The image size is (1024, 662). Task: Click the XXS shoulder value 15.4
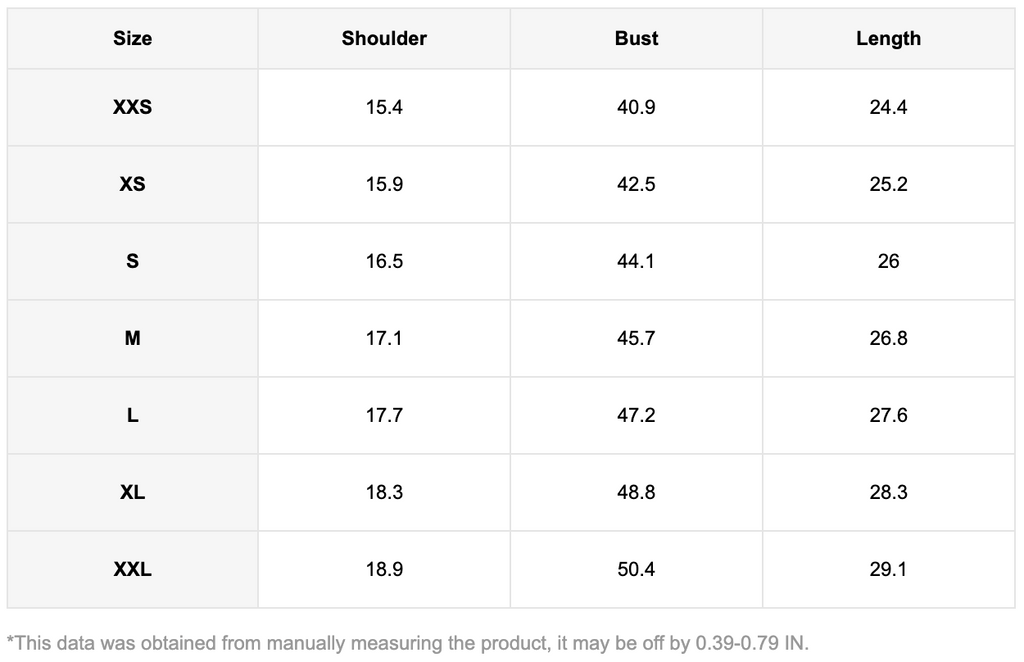point(384,107)
